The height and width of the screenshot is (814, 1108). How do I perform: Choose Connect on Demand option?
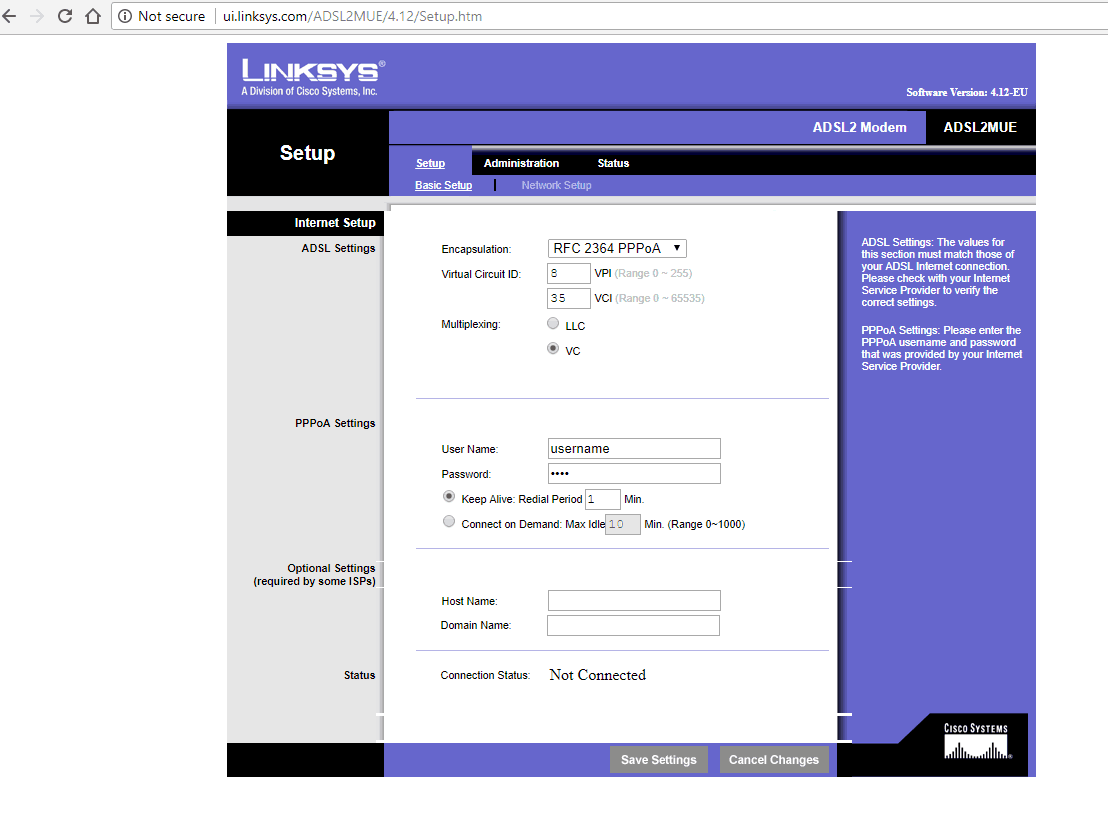click(x=449, y=521)
